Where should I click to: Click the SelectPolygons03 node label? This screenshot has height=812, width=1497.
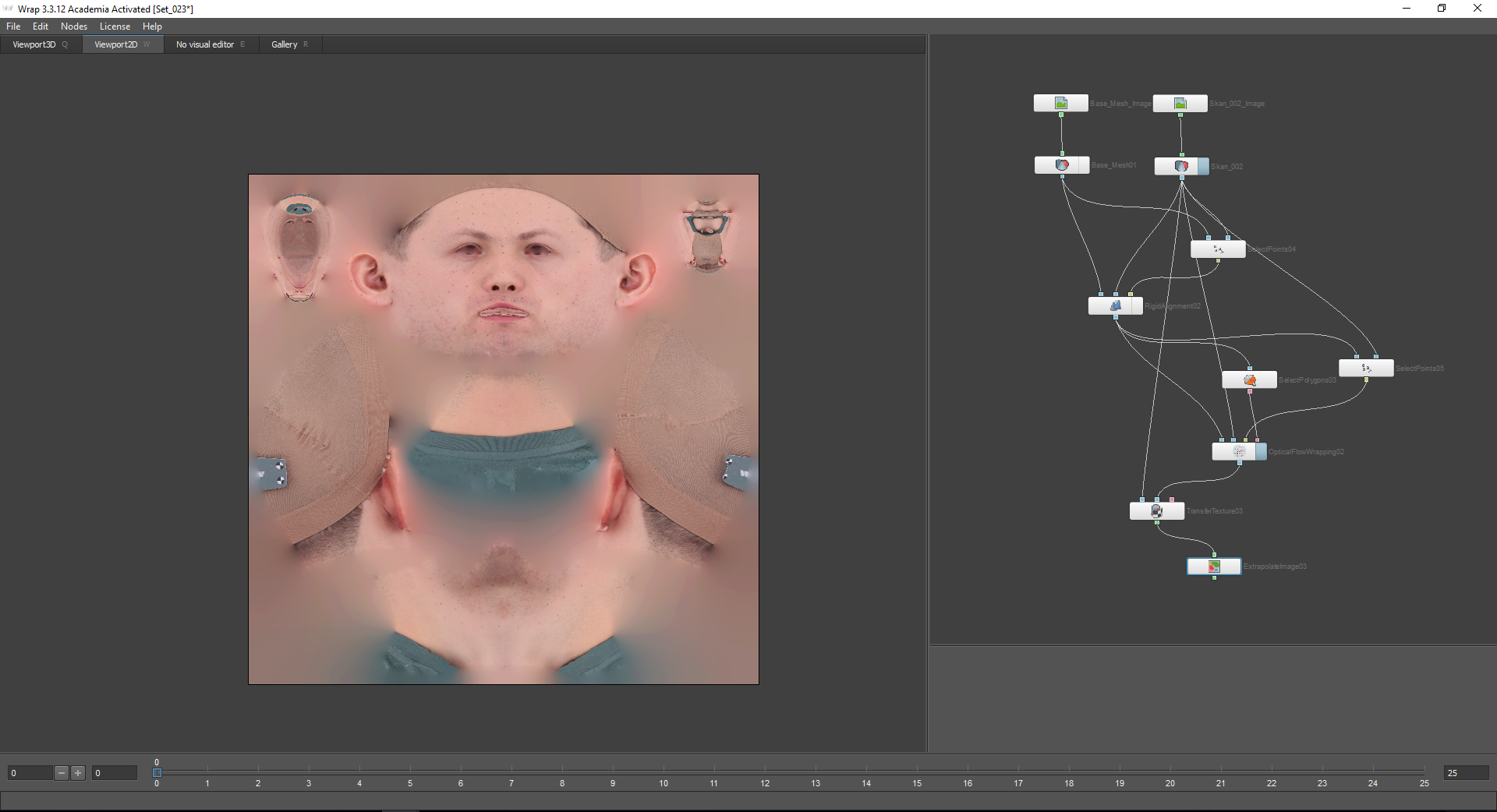(x=1308, y=380)
